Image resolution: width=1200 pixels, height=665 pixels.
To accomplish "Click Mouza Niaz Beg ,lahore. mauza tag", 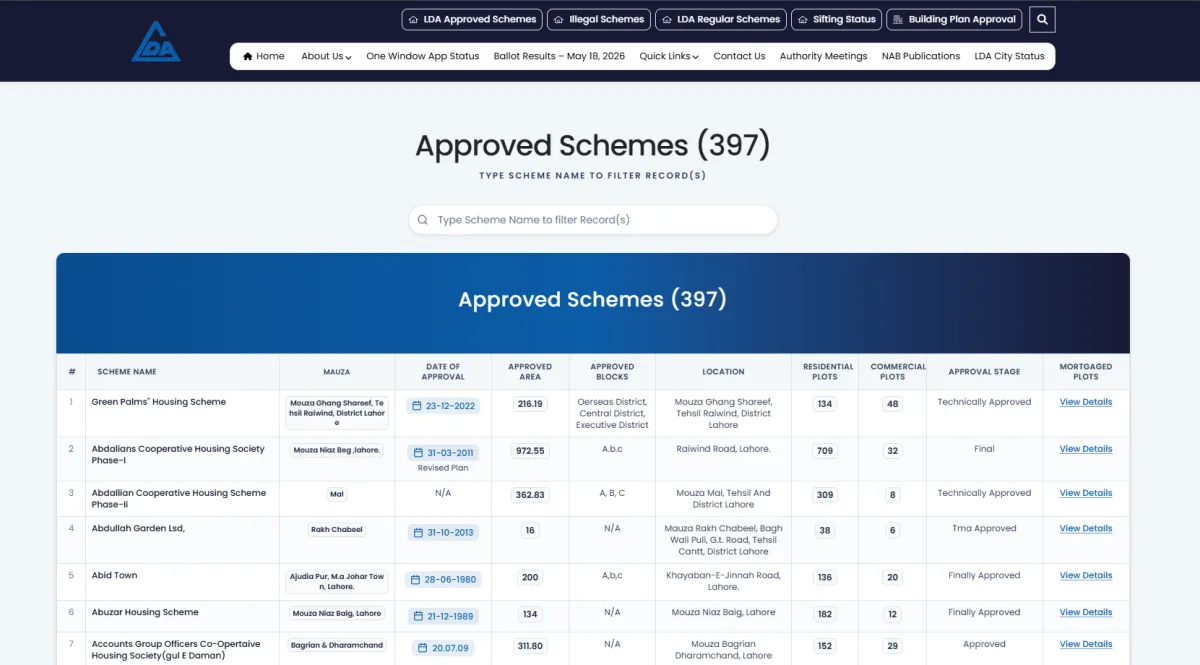I will [337, 451].
